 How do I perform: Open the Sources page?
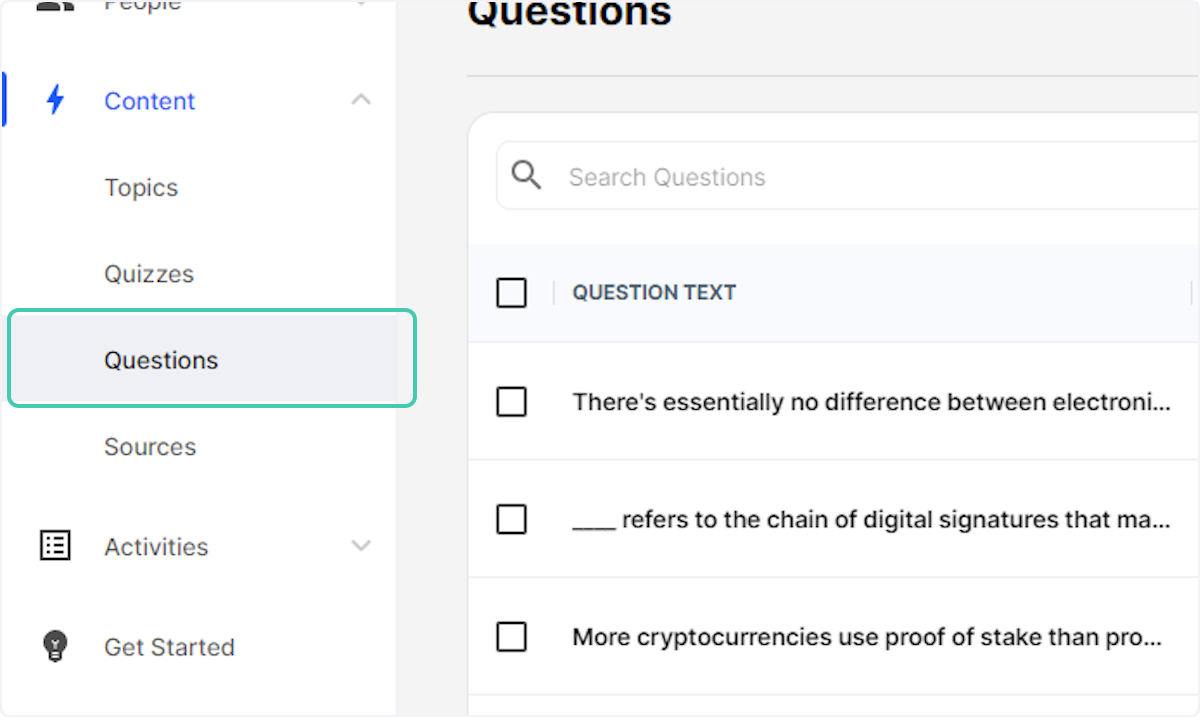click(149, 446)
